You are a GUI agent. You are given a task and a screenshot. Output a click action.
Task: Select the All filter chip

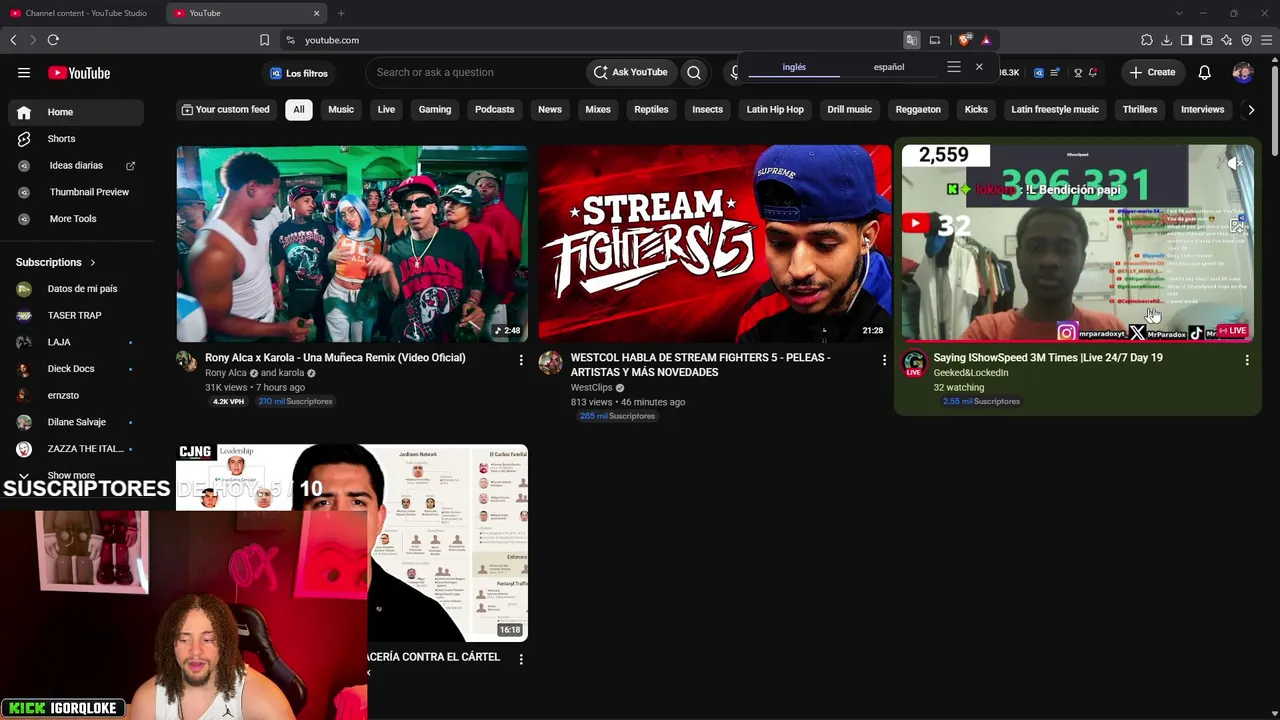(x=299, y=110)
